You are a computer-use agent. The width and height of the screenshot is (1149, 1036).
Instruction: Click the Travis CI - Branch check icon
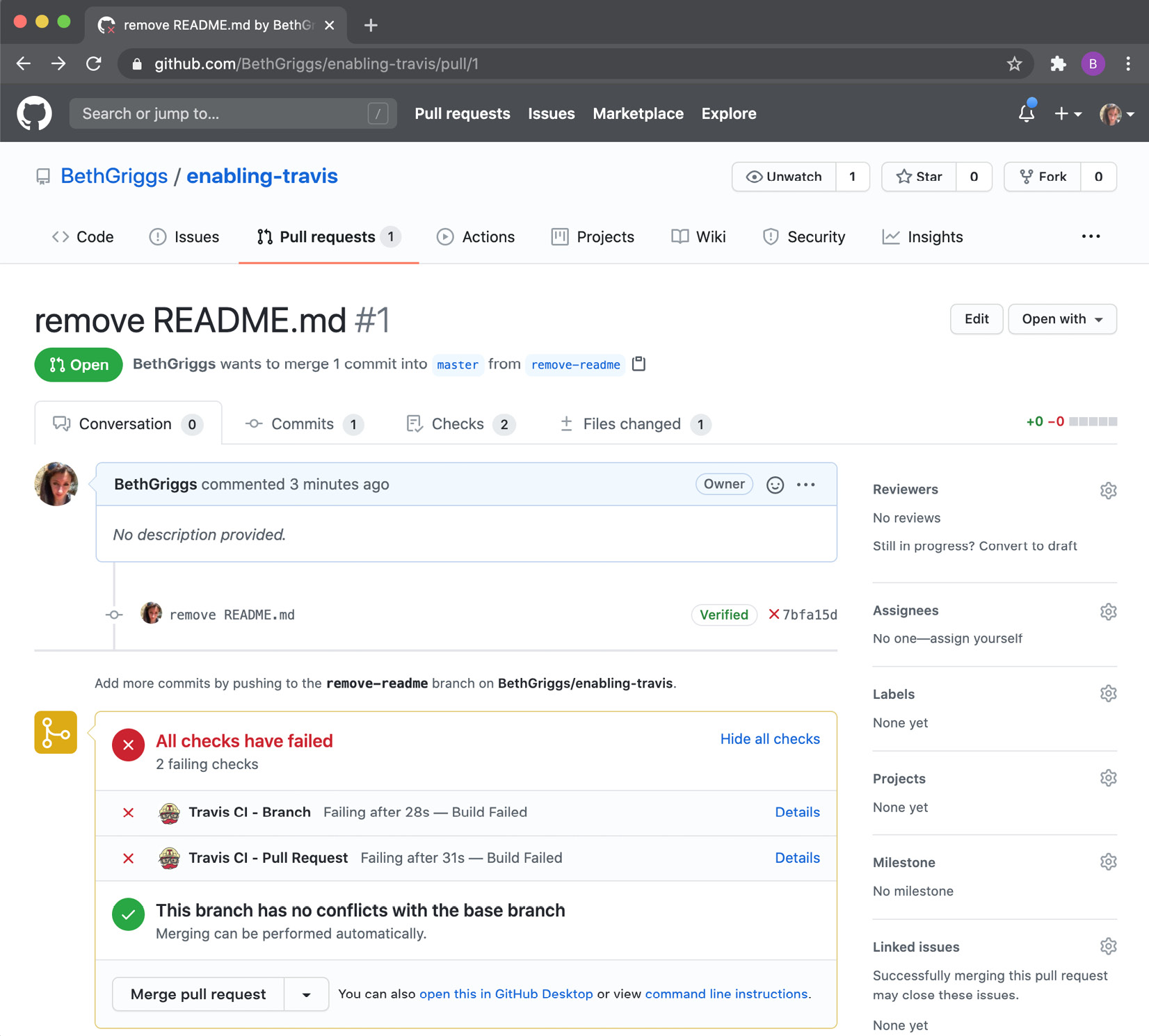pos(169,812)
